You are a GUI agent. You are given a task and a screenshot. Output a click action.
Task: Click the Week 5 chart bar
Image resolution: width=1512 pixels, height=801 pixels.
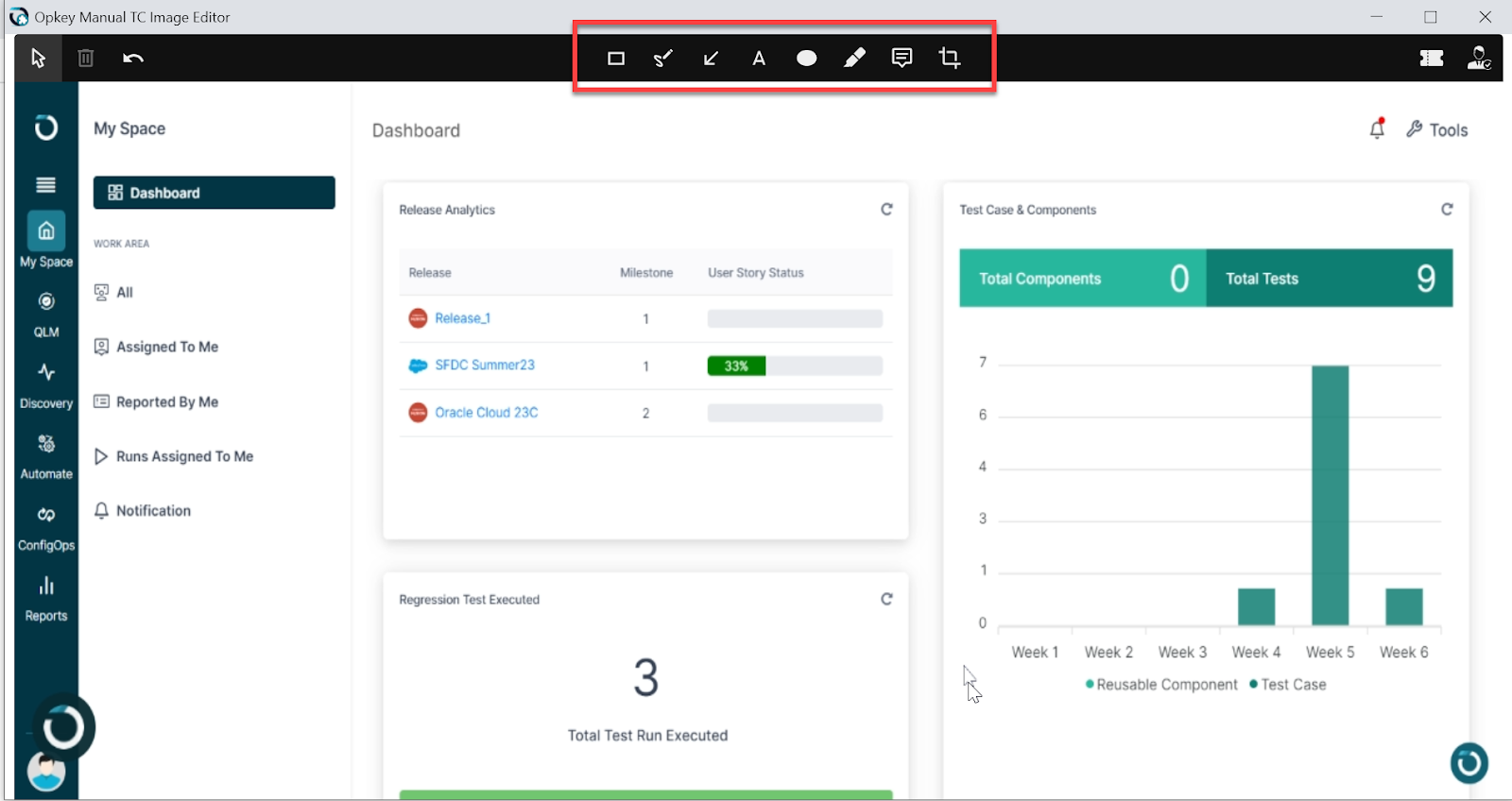coord(1331,495)
